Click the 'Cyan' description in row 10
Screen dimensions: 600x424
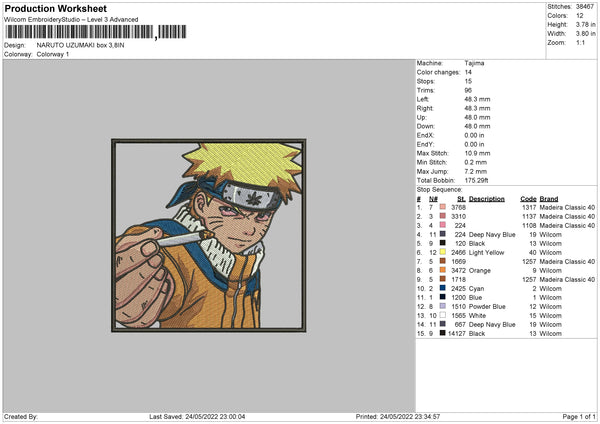coord(476,288)
